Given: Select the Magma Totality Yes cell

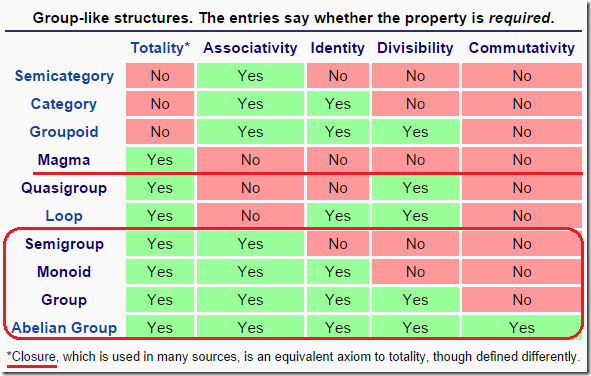Looking at the screenshot, I should [x=160, y=160].
